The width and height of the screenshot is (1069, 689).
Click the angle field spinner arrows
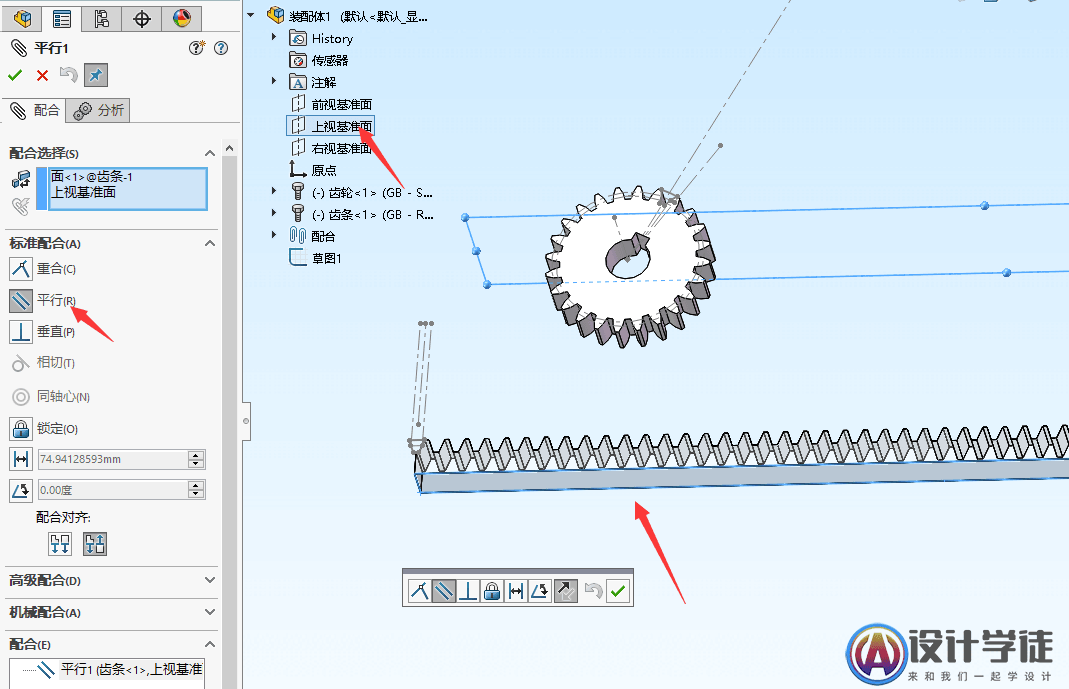point(196,490)
